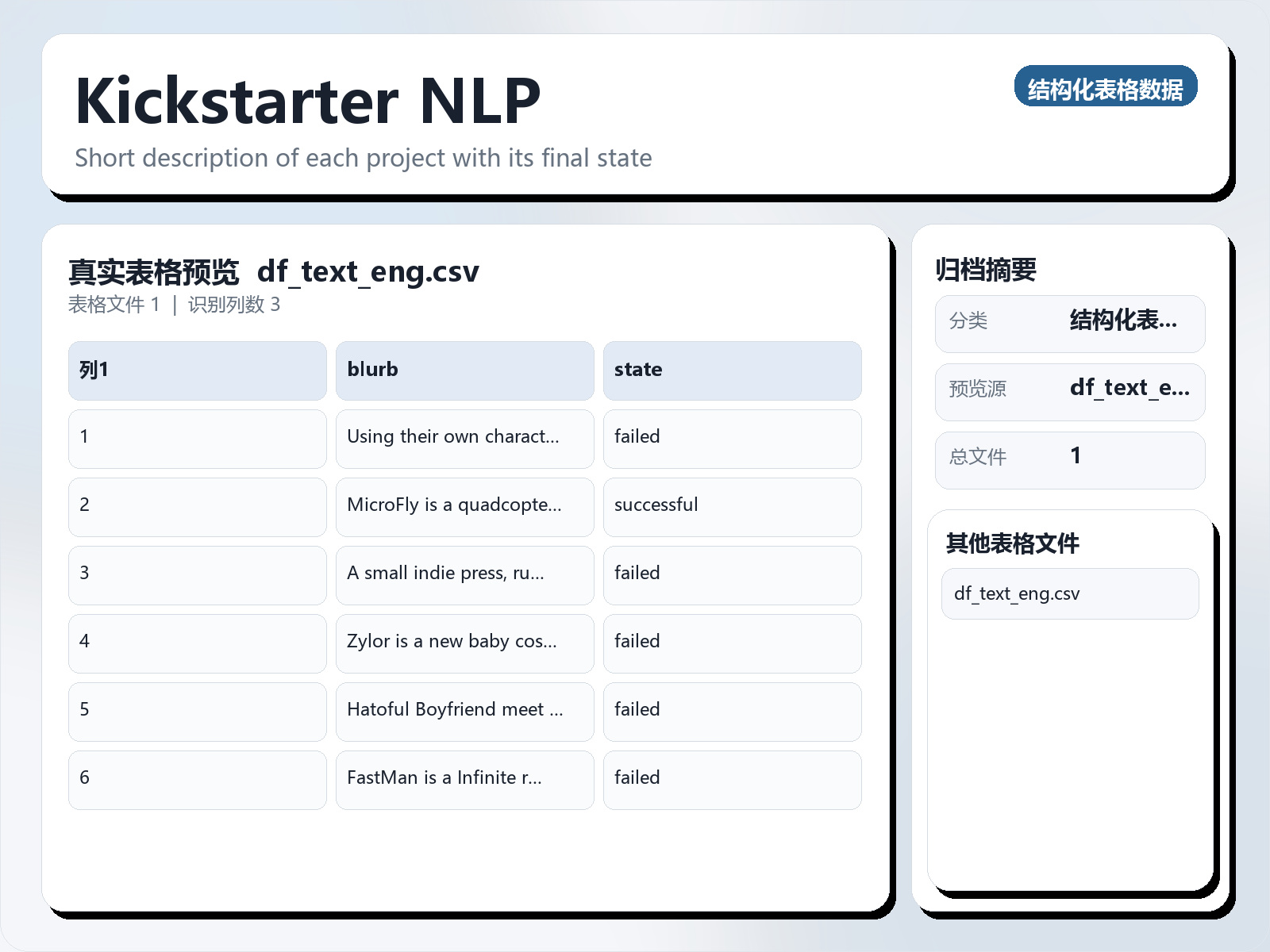
Task: Select the 总文件 count showing 1
Action: click(x=1070, y=459)
